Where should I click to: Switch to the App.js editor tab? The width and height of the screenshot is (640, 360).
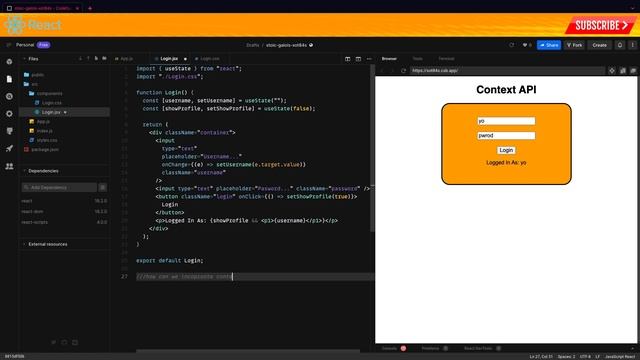tap(124, 59)
